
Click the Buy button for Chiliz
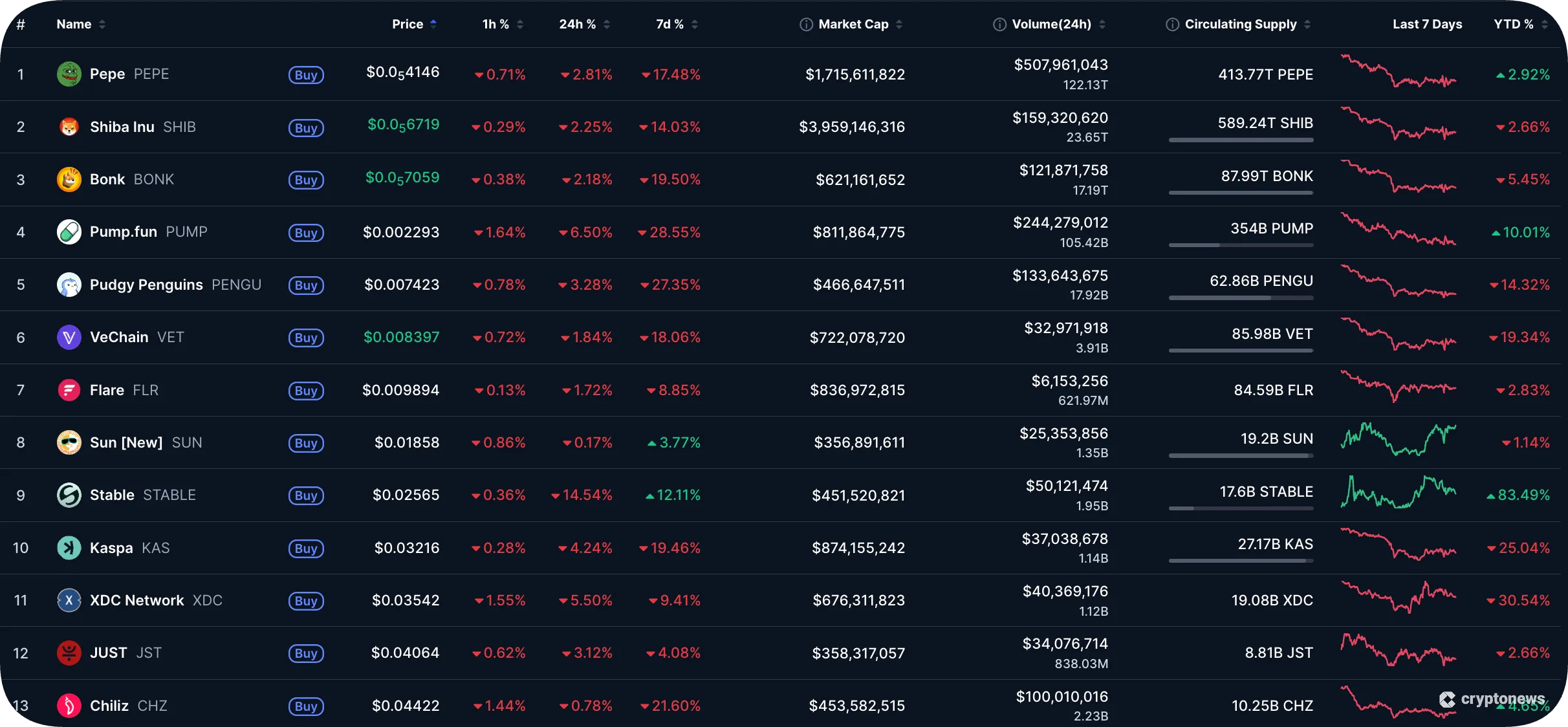(305, 706)
